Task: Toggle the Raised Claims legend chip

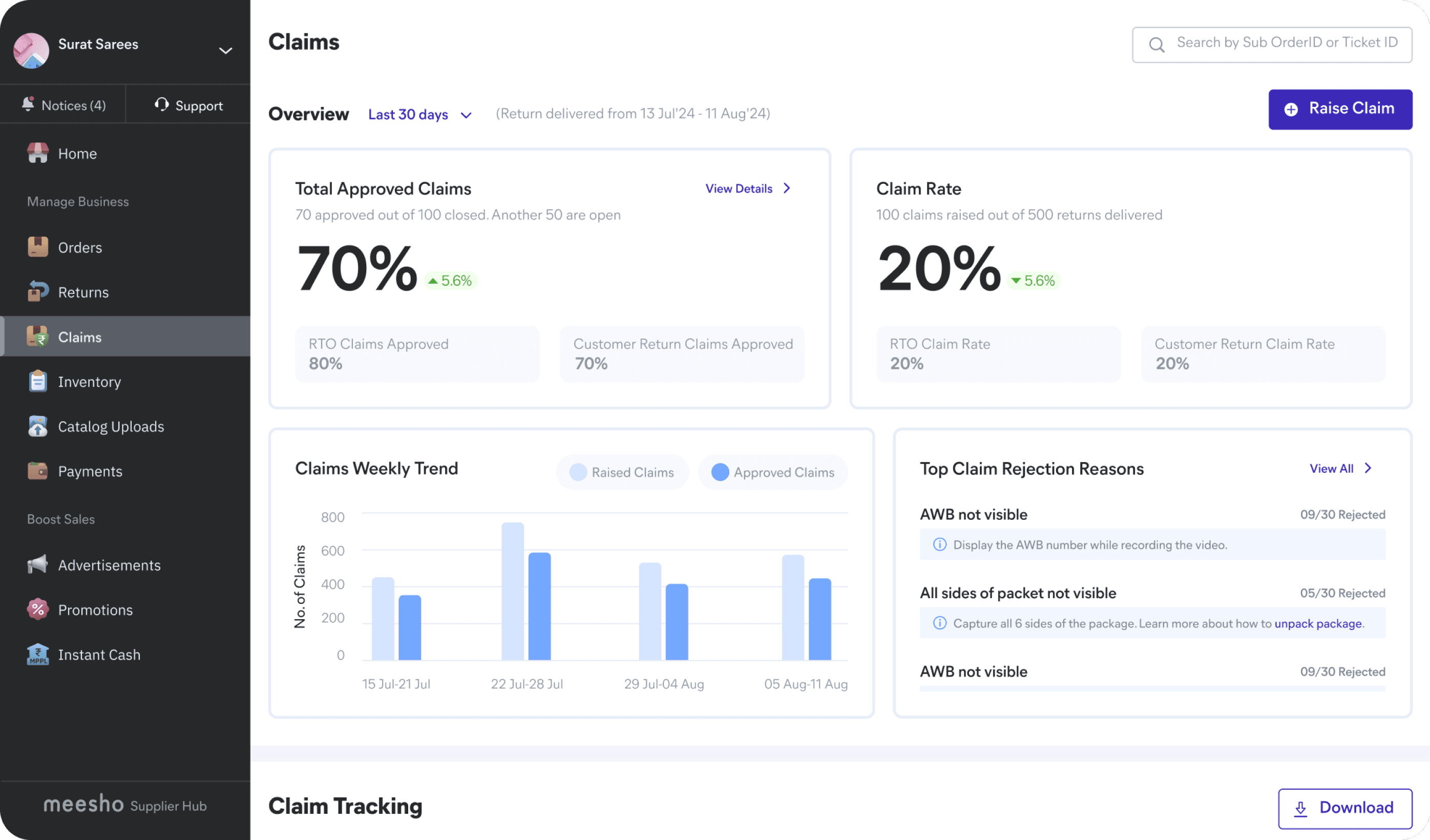Action: click(622, 472)
